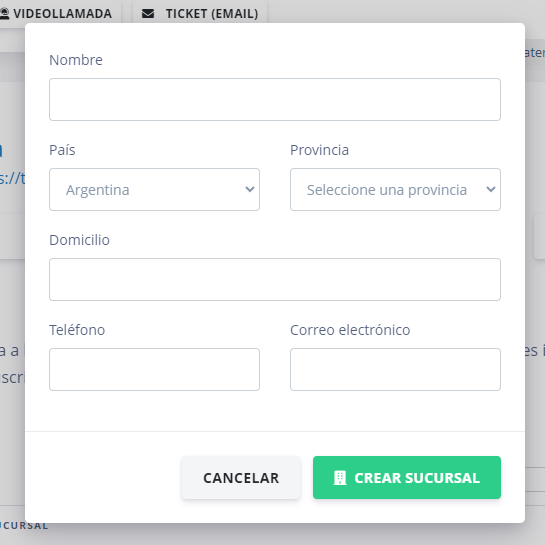Open the Videollamada tab
545x545 pixels.
coord(58,12)
